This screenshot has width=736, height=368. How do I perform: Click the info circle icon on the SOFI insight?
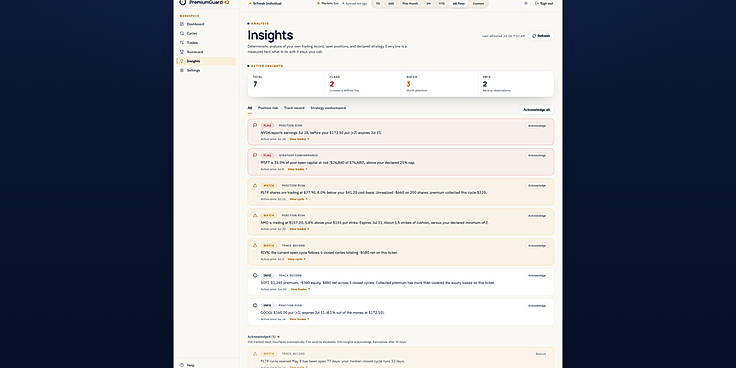point(255,275)
